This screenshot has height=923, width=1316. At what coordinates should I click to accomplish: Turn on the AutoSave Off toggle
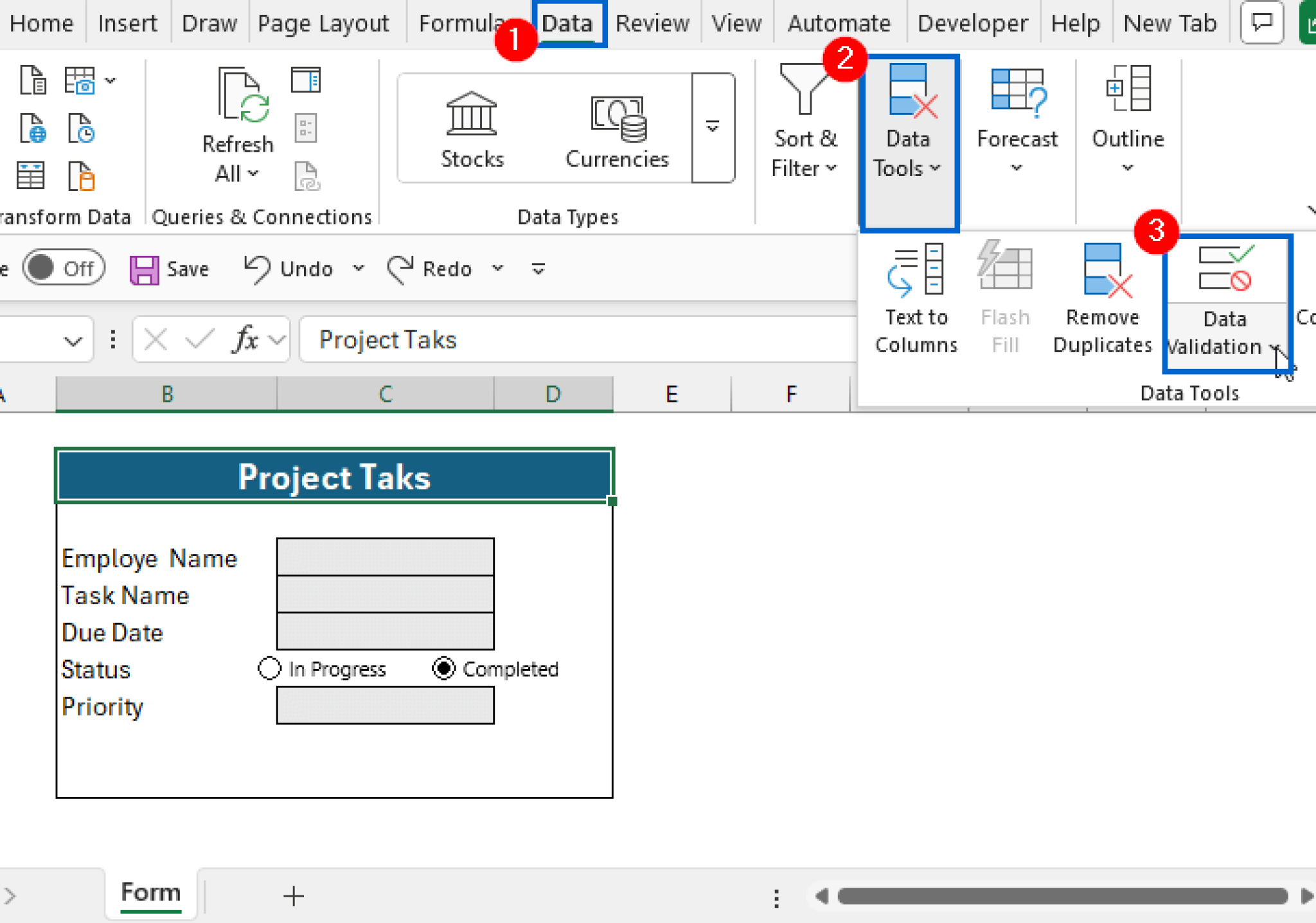click(62, 267)
